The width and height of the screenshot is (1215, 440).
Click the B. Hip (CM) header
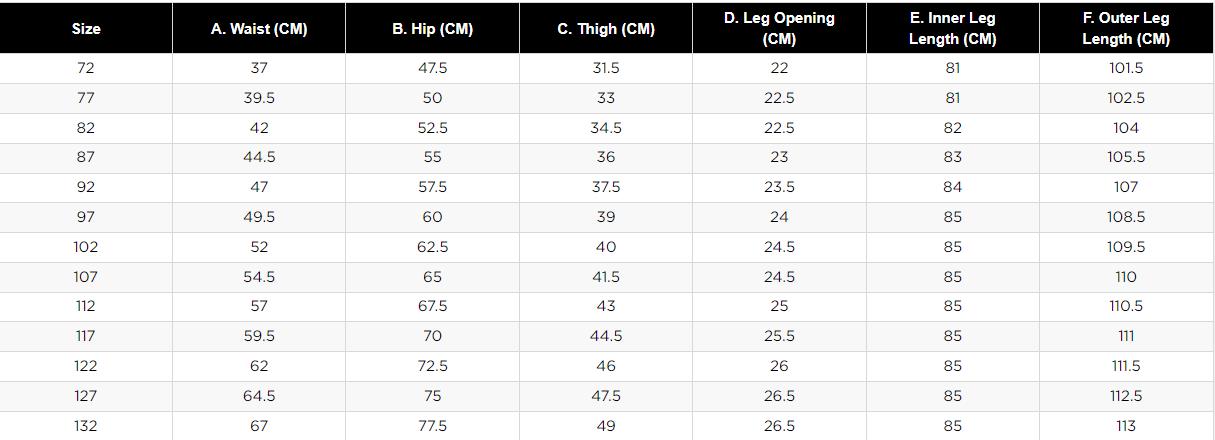432,29
